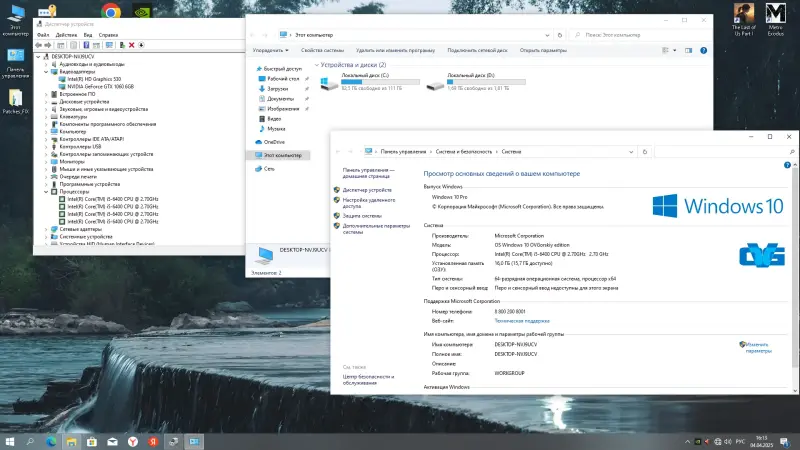Click the preview pane icon in Explorer toolbar
800x450 pixels.
pyautogui.click(x=688, y=51)
